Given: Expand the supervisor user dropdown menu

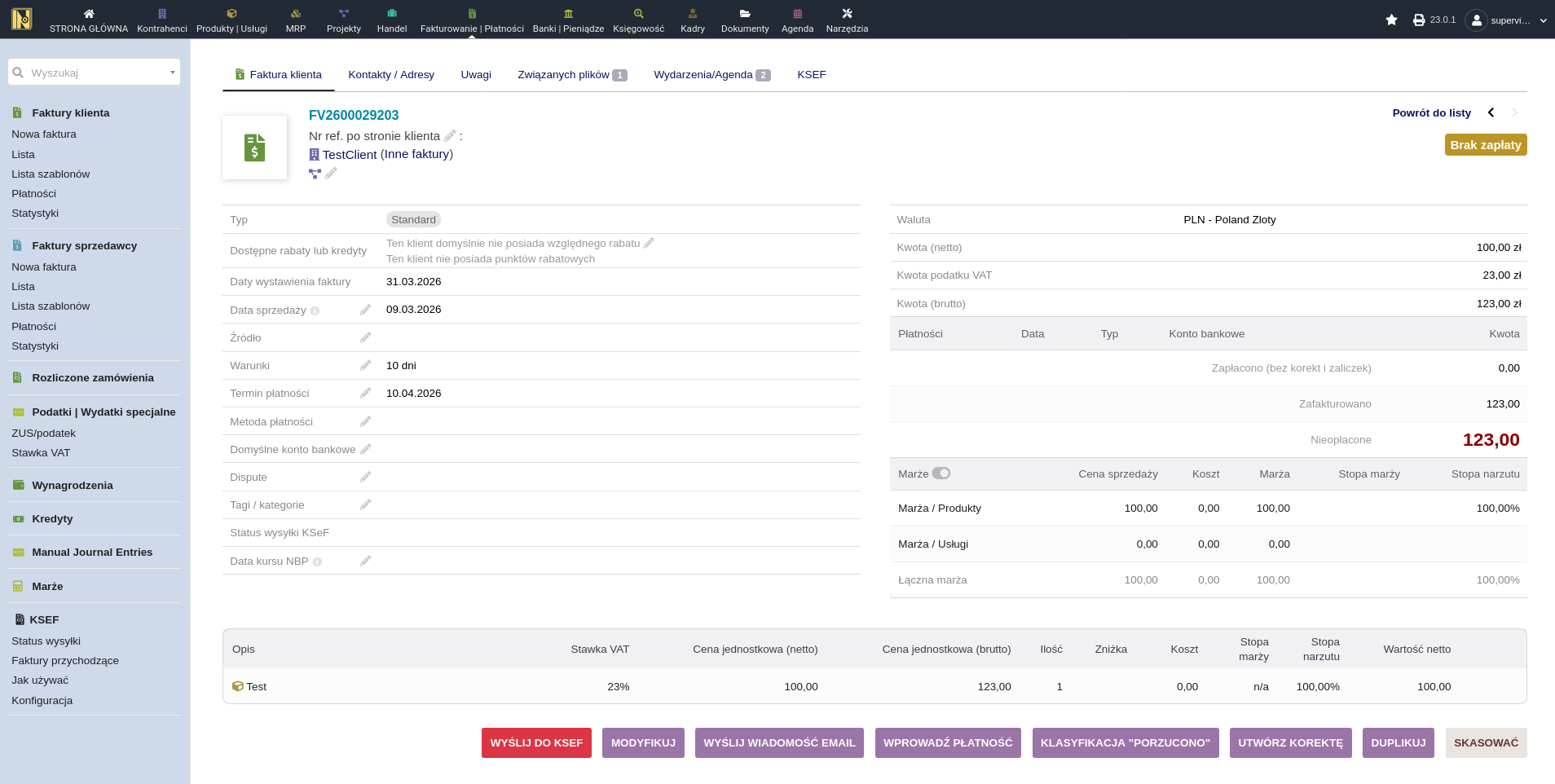Looking at the screenshot, I should coord(1542,20).
